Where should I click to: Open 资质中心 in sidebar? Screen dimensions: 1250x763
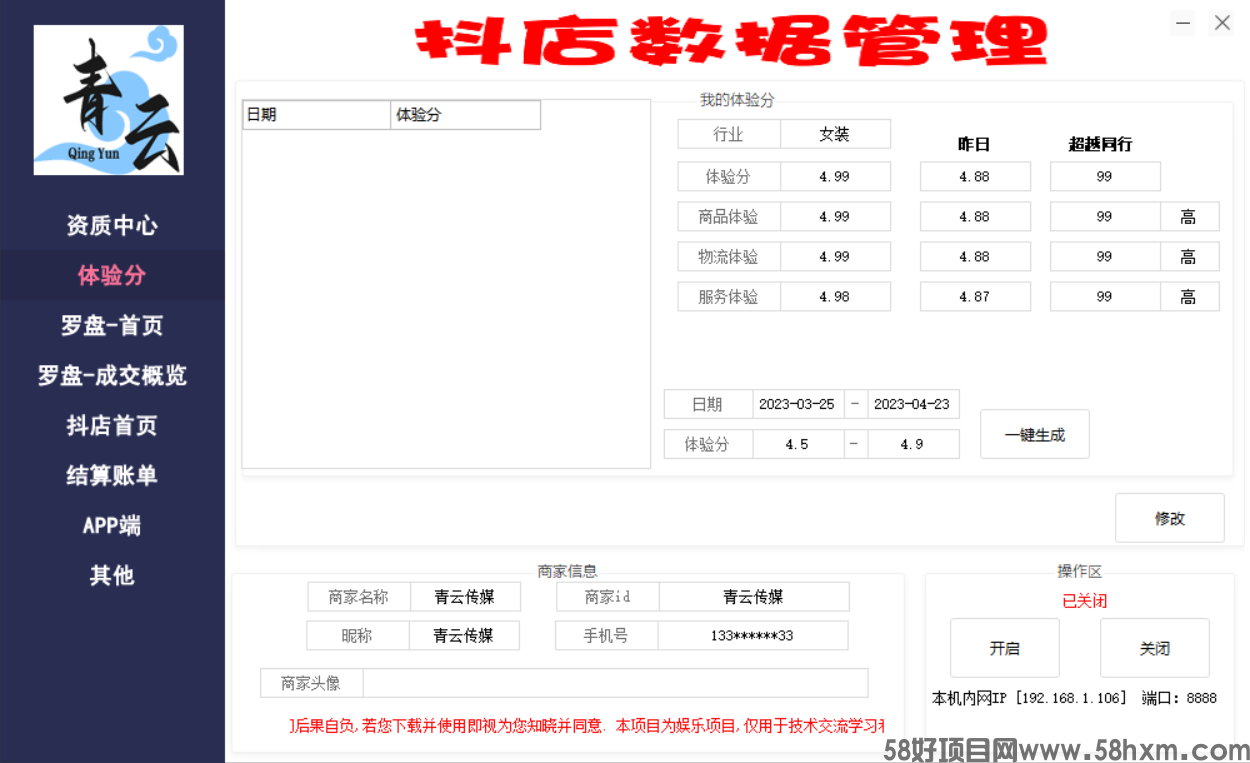[x=112, y=225]
